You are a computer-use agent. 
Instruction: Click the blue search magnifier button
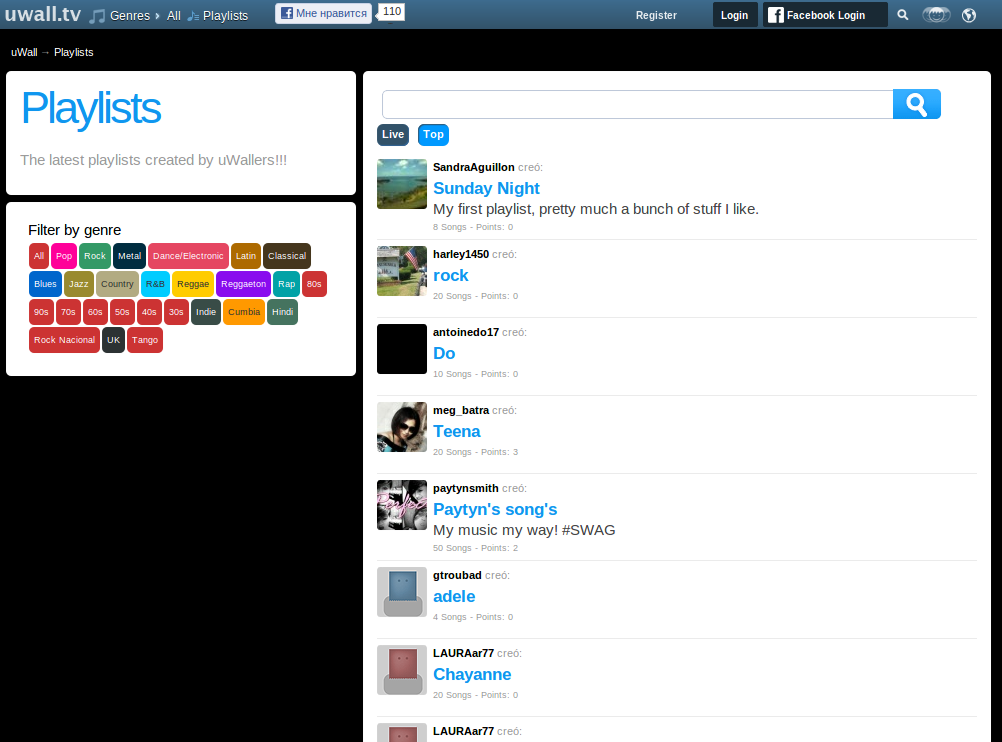tap(916, 104)
